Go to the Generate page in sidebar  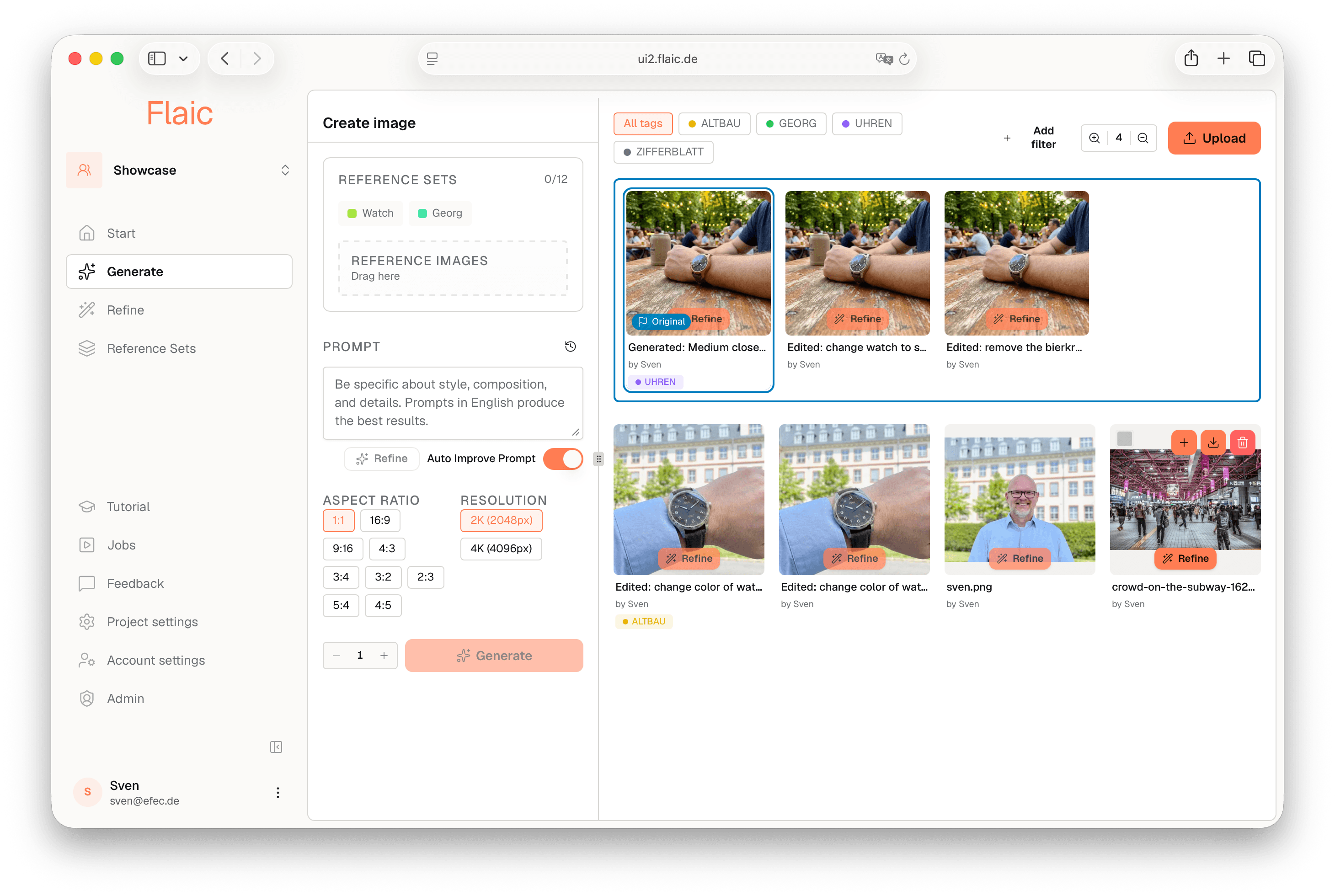click(179, 272)
